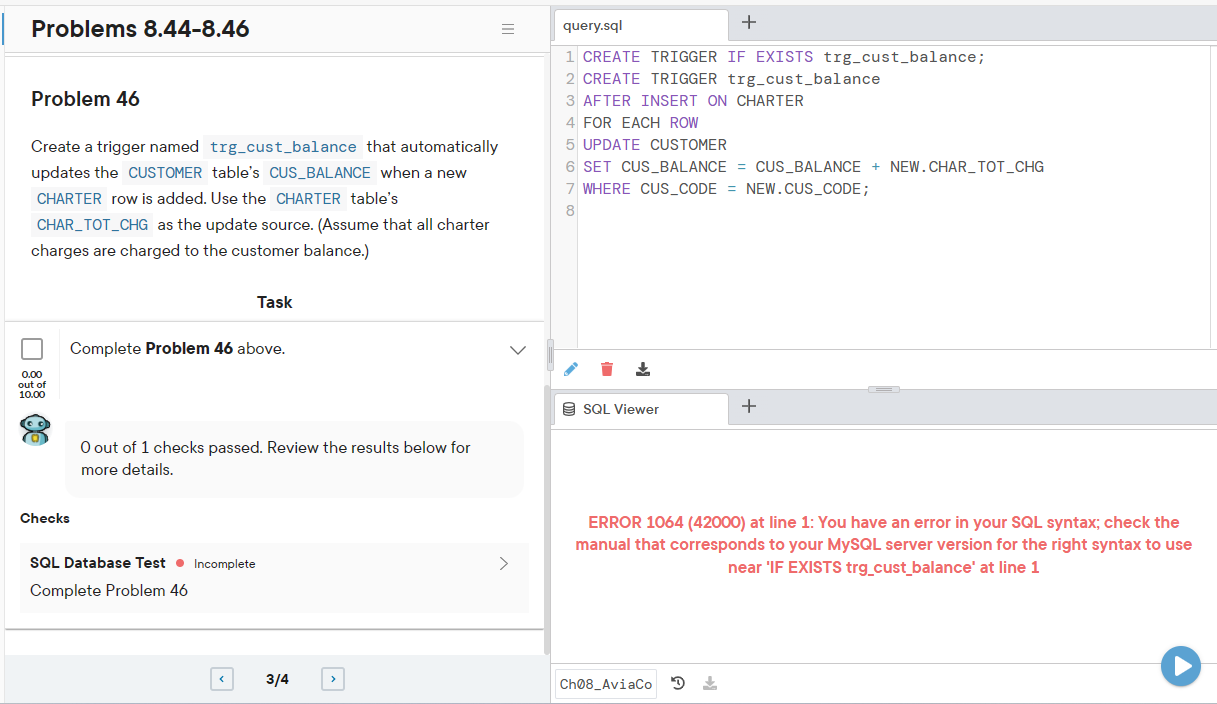This screenshot has width=1217, height=704.
Task: Add a new tab next to SQL Viewer
Action: (749, 406)
